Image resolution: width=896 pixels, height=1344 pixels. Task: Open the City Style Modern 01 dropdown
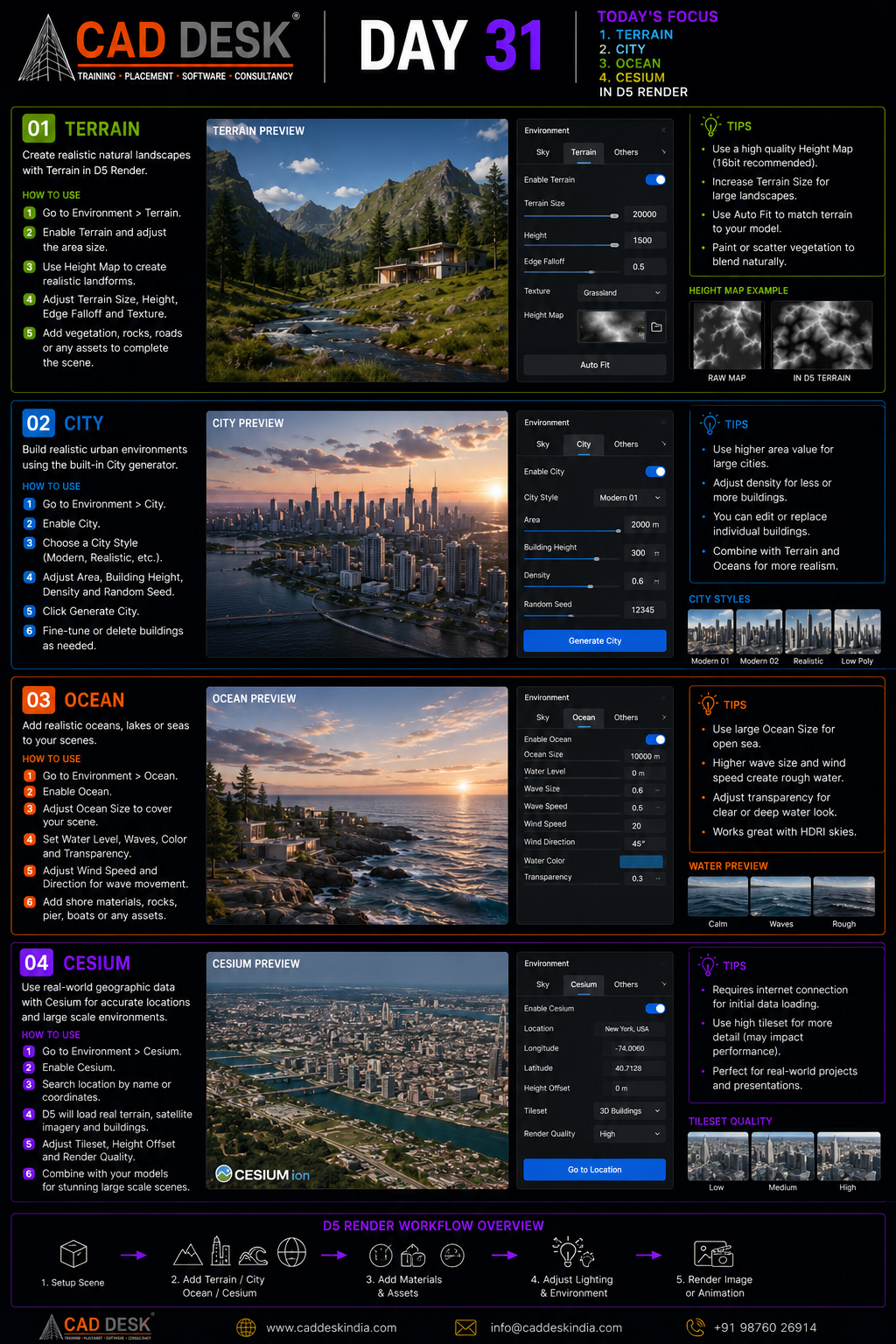click(630, 498)
